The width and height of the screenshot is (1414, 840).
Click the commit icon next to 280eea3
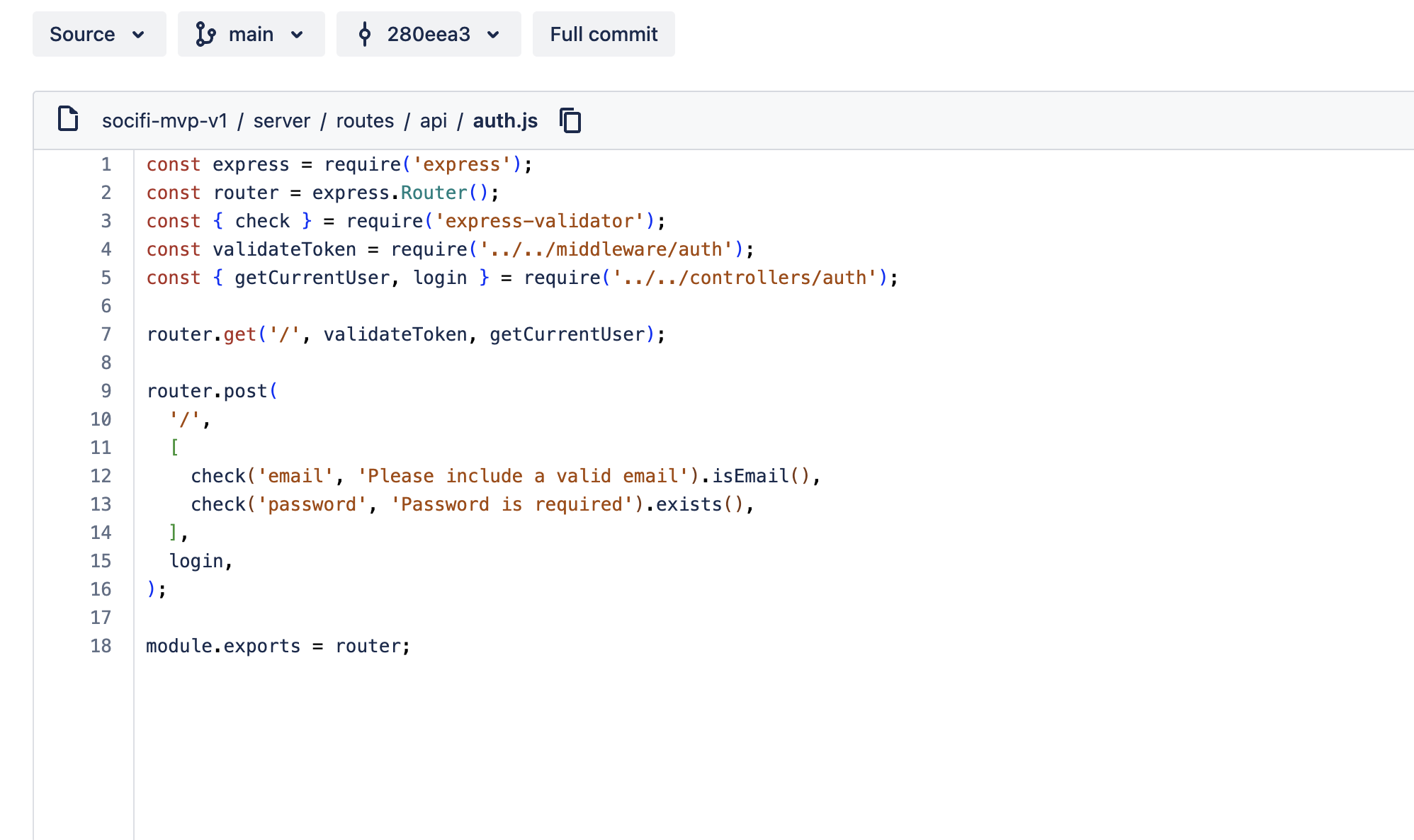click(x=365, y=34)
